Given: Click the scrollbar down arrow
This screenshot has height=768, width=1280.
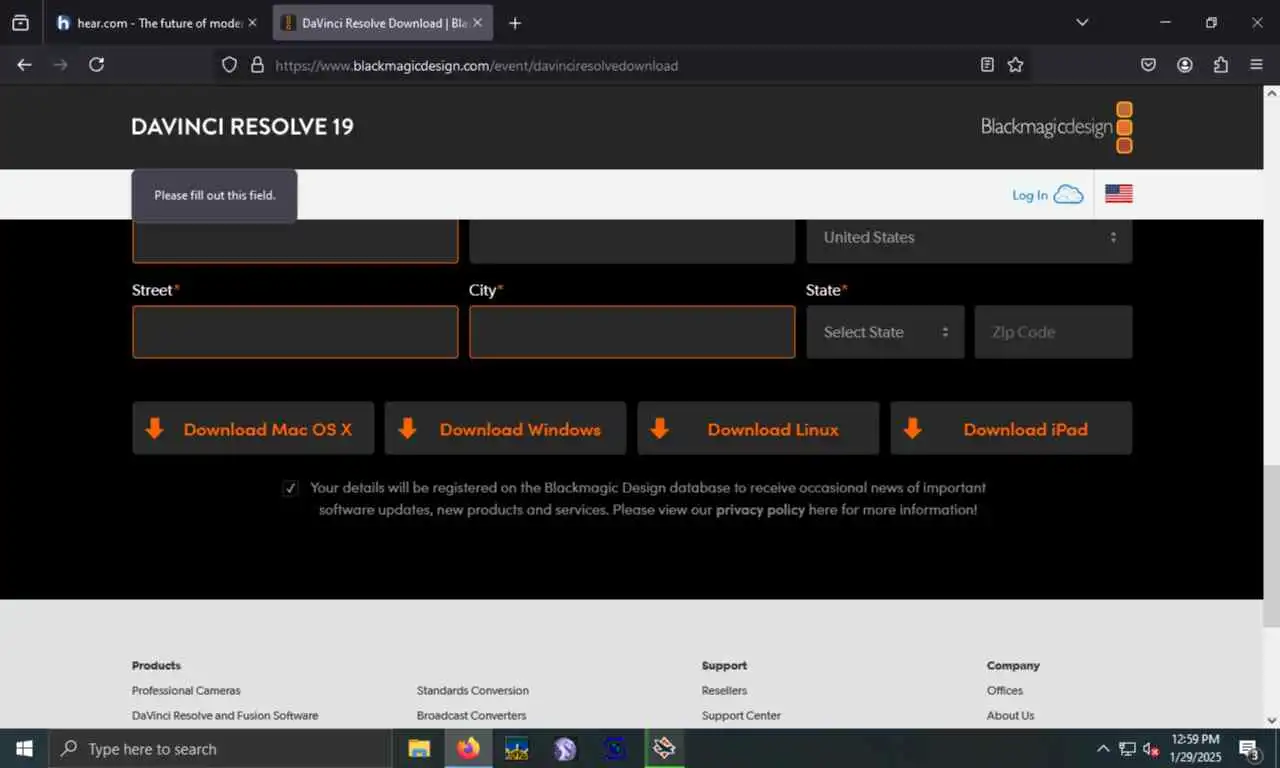Looking at the screenshot, I should (x=1271, y=720).
